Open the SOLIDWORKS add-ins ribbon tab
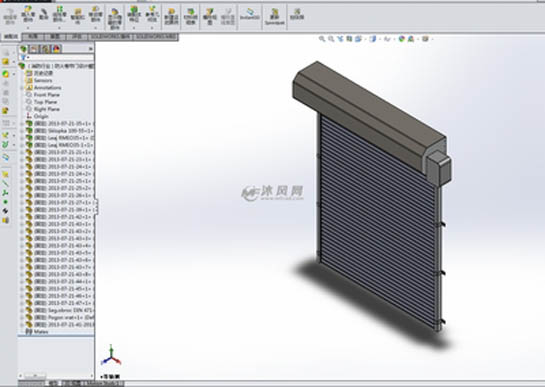This screenshot has width=545, height=387. 111,37
